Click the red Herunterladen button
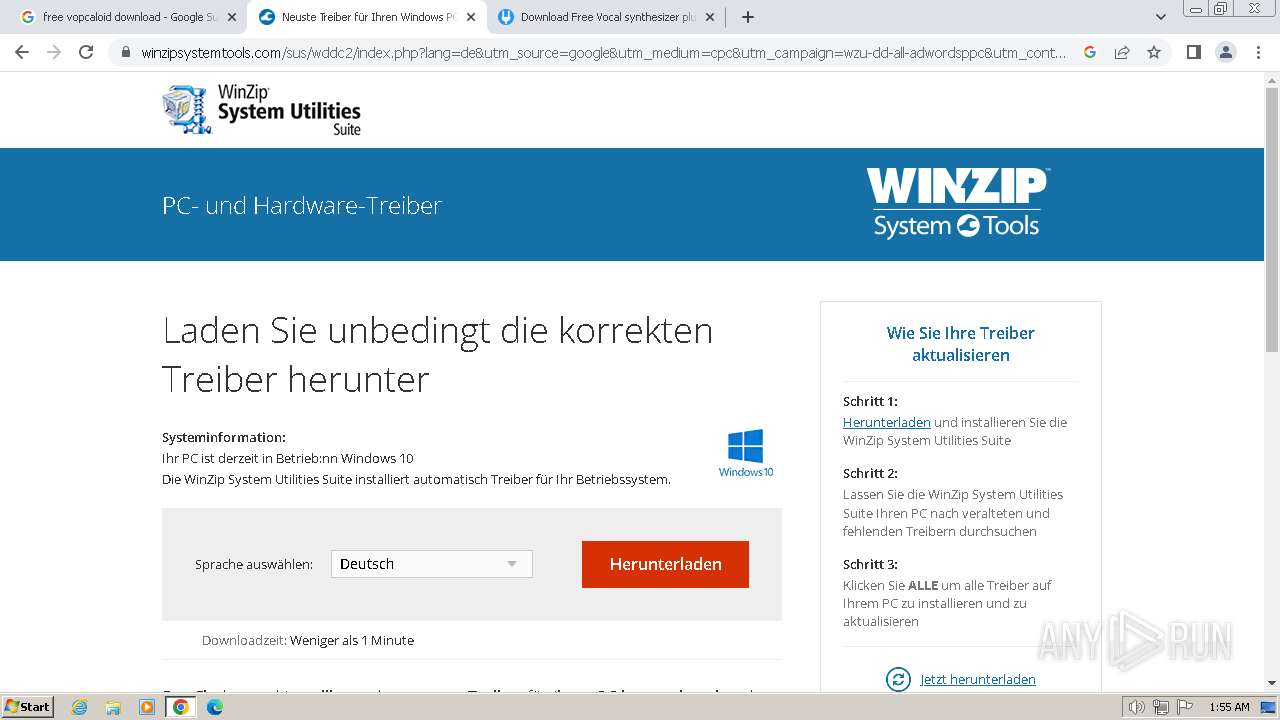The width and height of the screenshot is (1280, 720). tap(665, 564)
